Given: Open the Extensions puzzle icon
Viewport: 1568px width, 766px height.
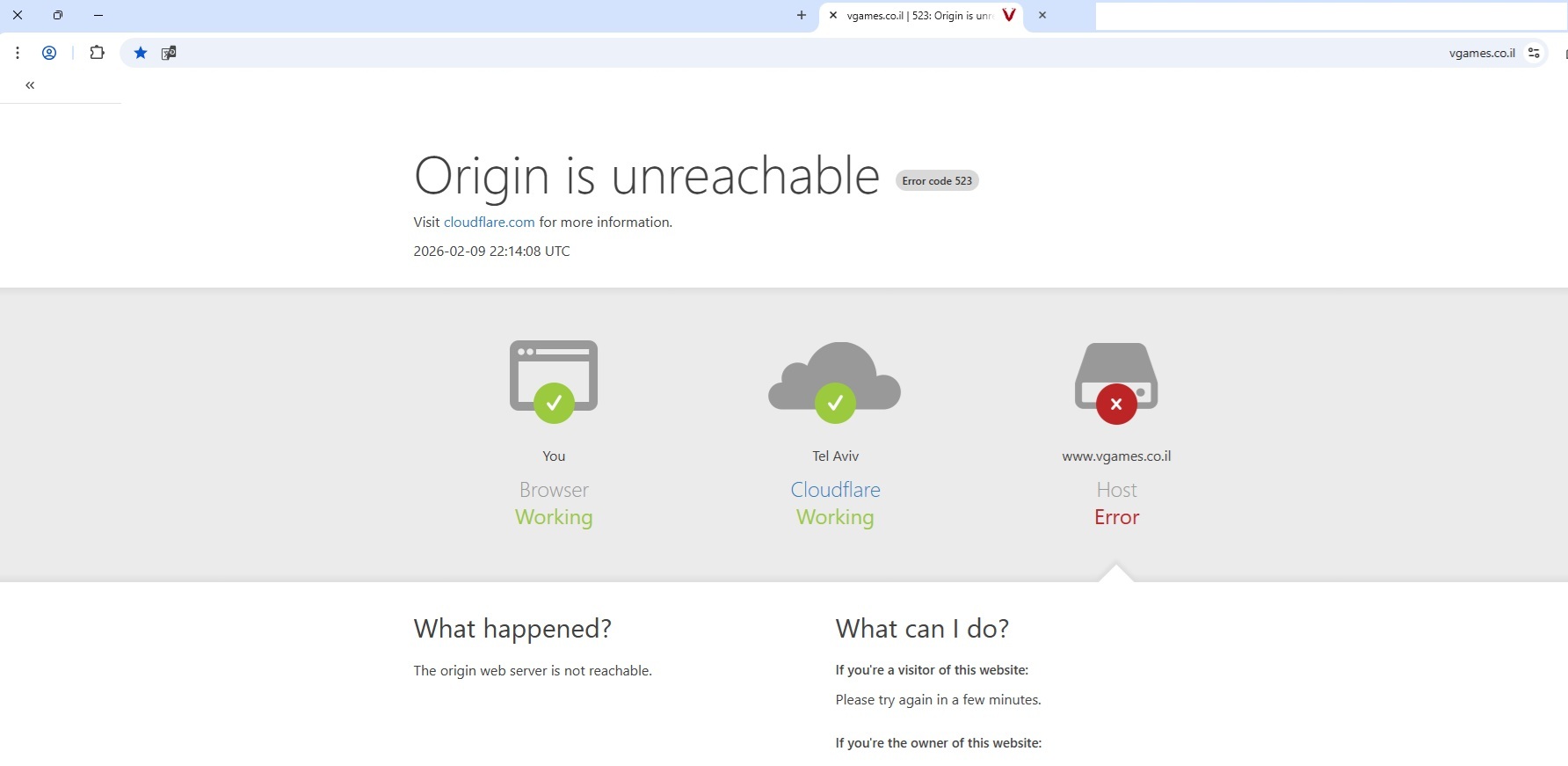Looking at the screenshot, I should (x=97, y=53).
